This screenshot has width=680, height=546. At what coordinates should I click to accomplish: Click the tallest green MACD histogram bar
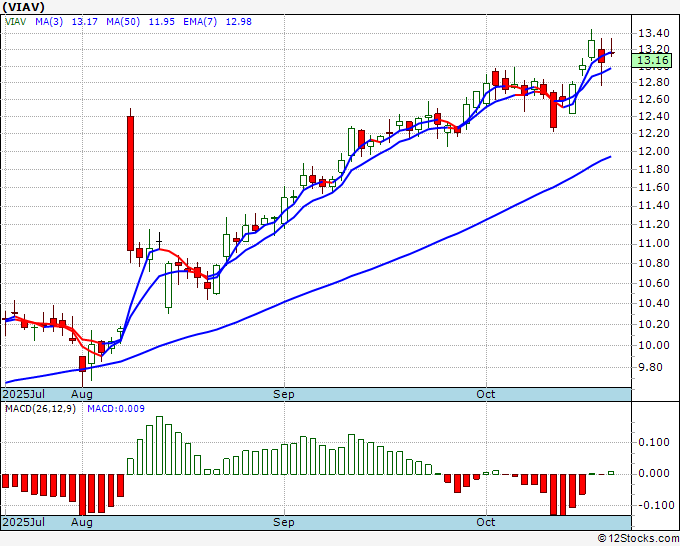coord(159,445)
